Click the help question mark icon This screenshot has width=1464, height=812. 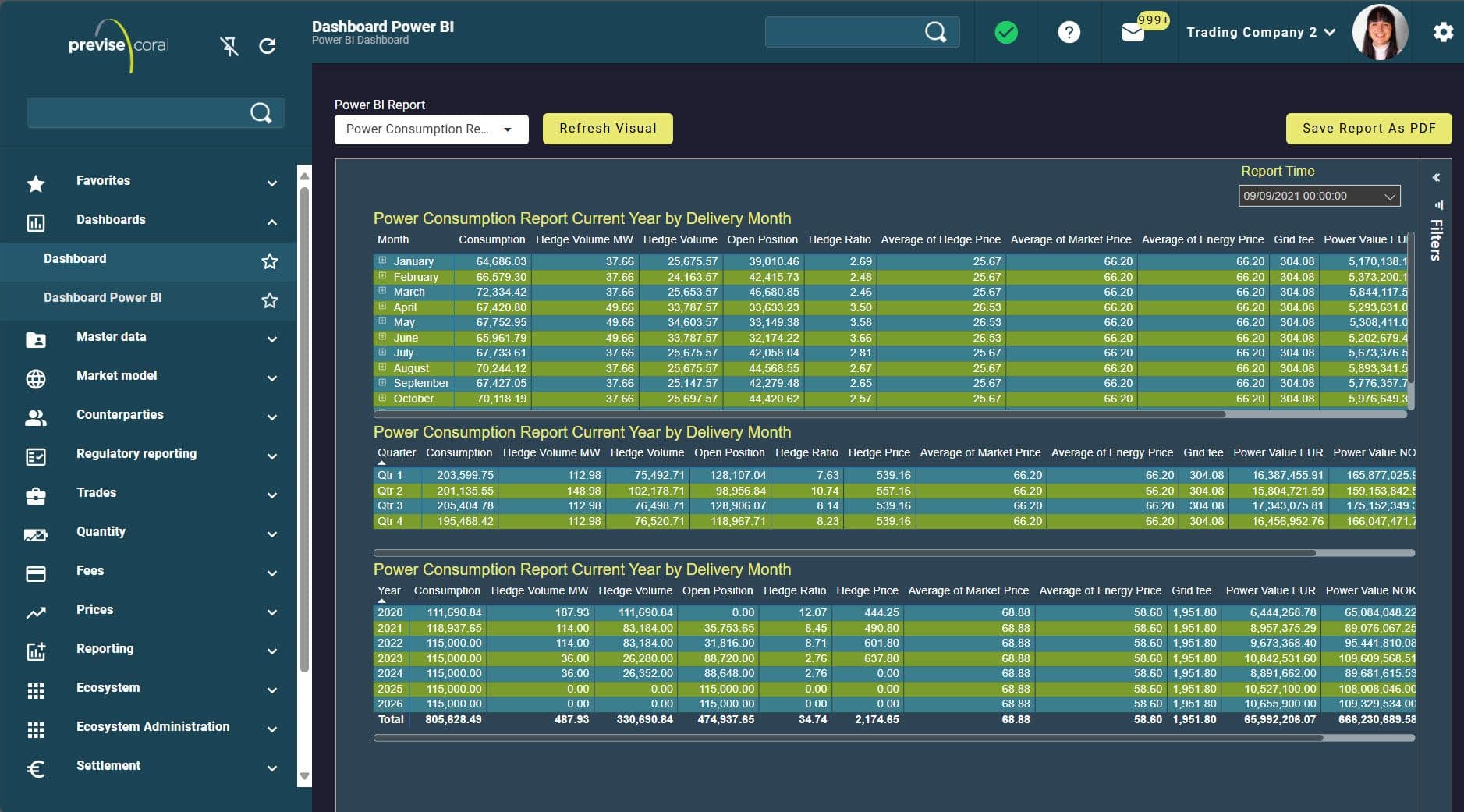click(1069, 32)
